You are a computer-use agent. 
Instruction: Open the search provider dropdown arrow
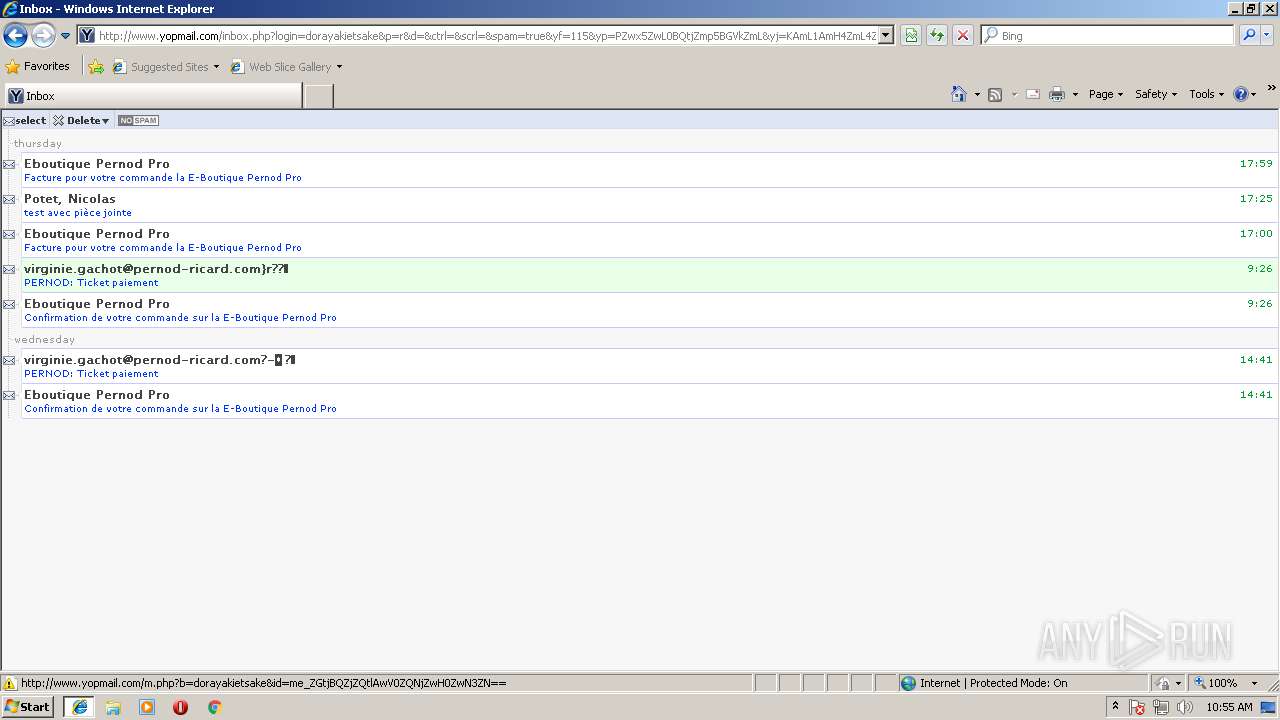point(1267,36)
